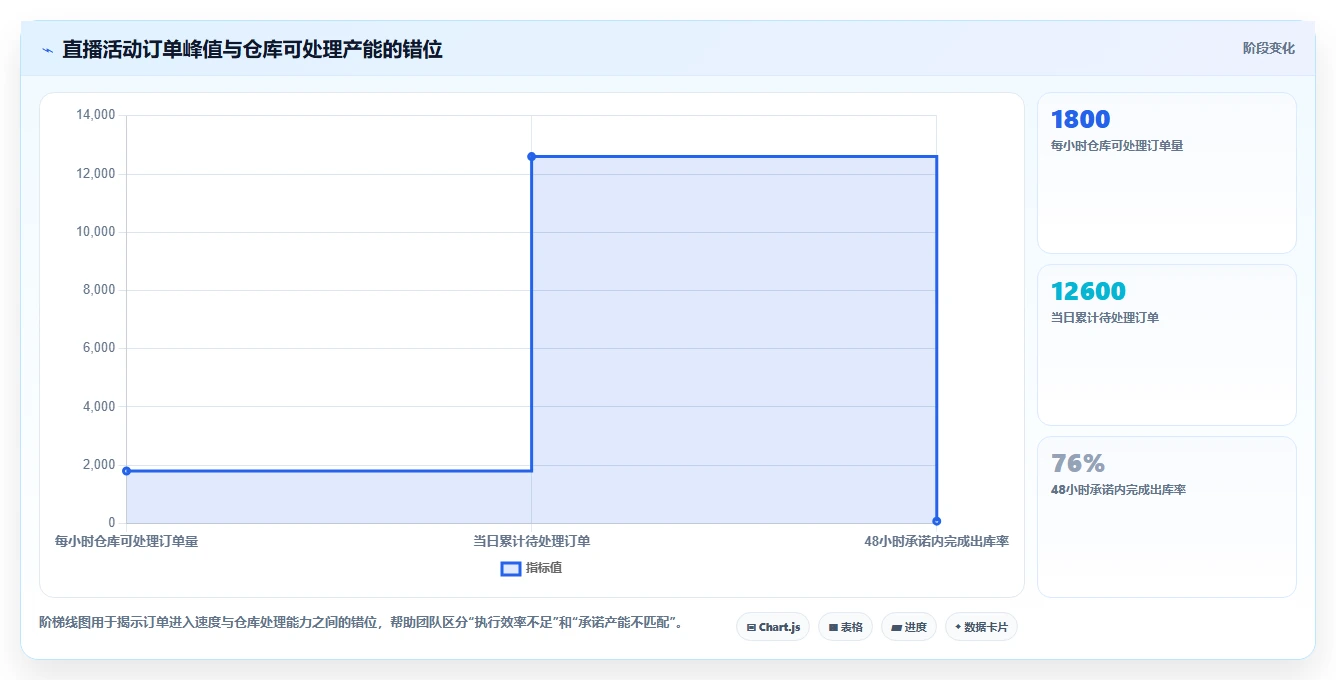Screen dimensions: 1336x680
Task: Click the y-axis tick 10,000
Action: pos(96,232)
